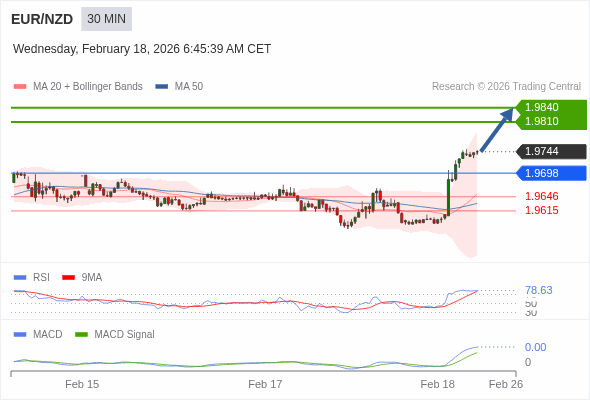Click the 9MA legend label
The height and width of the screenshot is (400, 590).
click(x=92, y=278)
